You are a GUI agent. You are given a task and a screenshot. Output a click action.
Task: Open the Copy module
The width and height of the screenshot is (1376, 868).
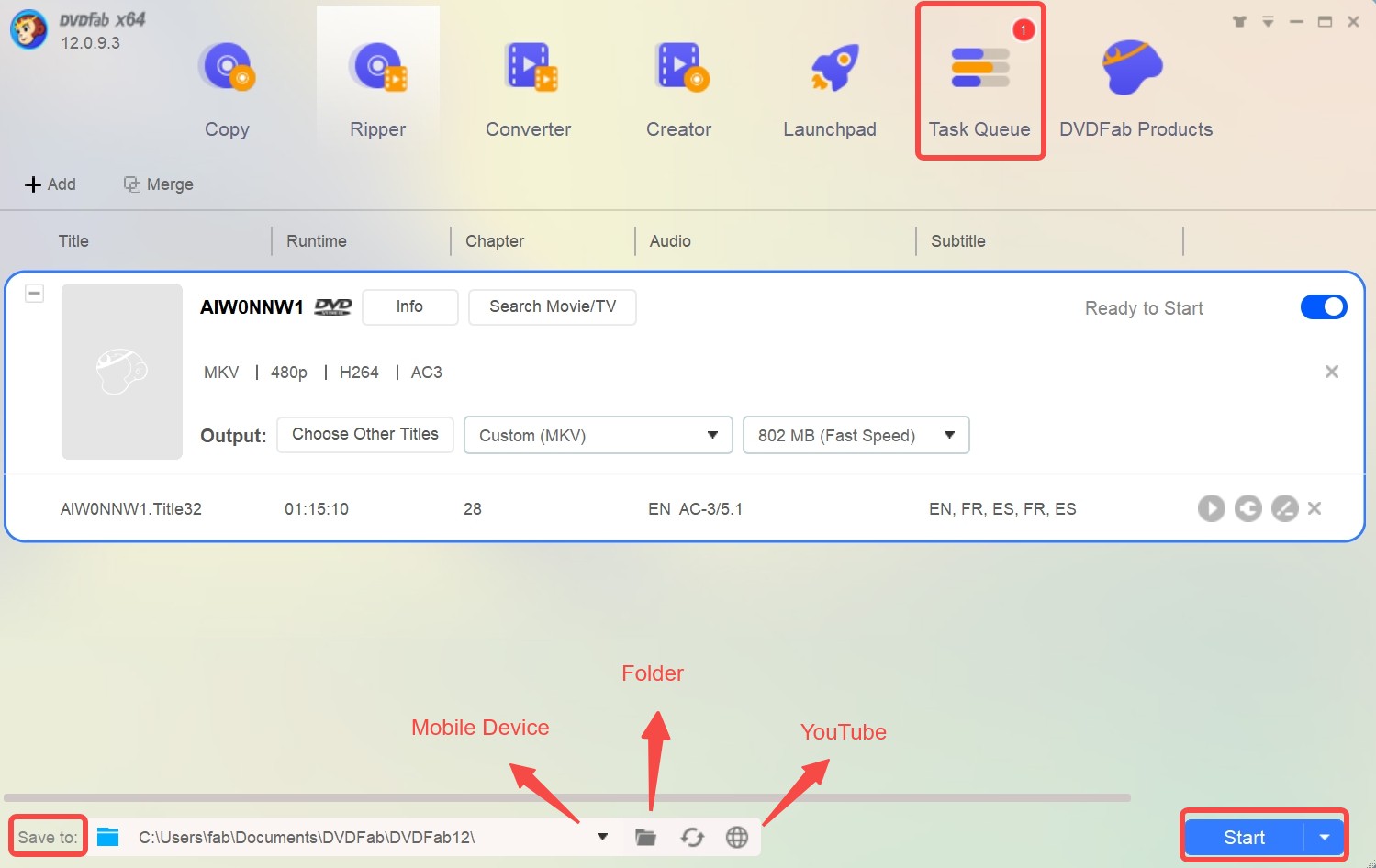pyautogui.click(x=227, y=89)
